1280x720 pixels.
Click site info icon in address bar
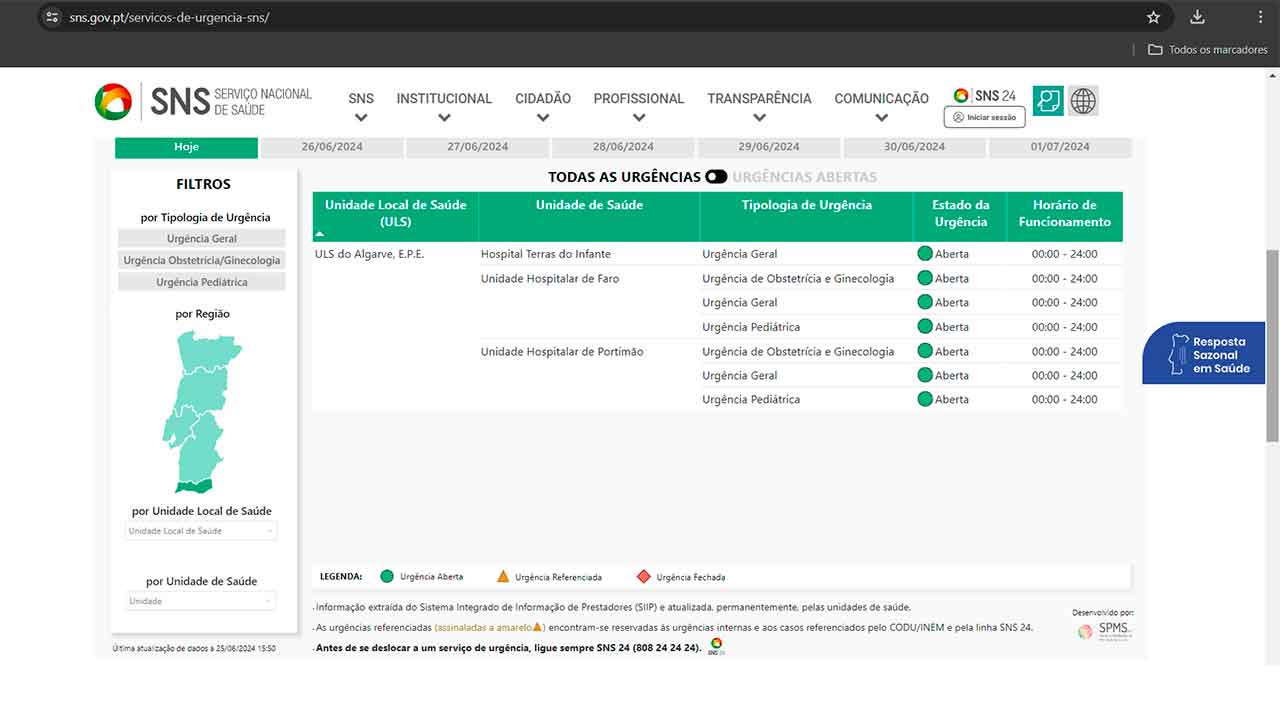coord(53,17)
